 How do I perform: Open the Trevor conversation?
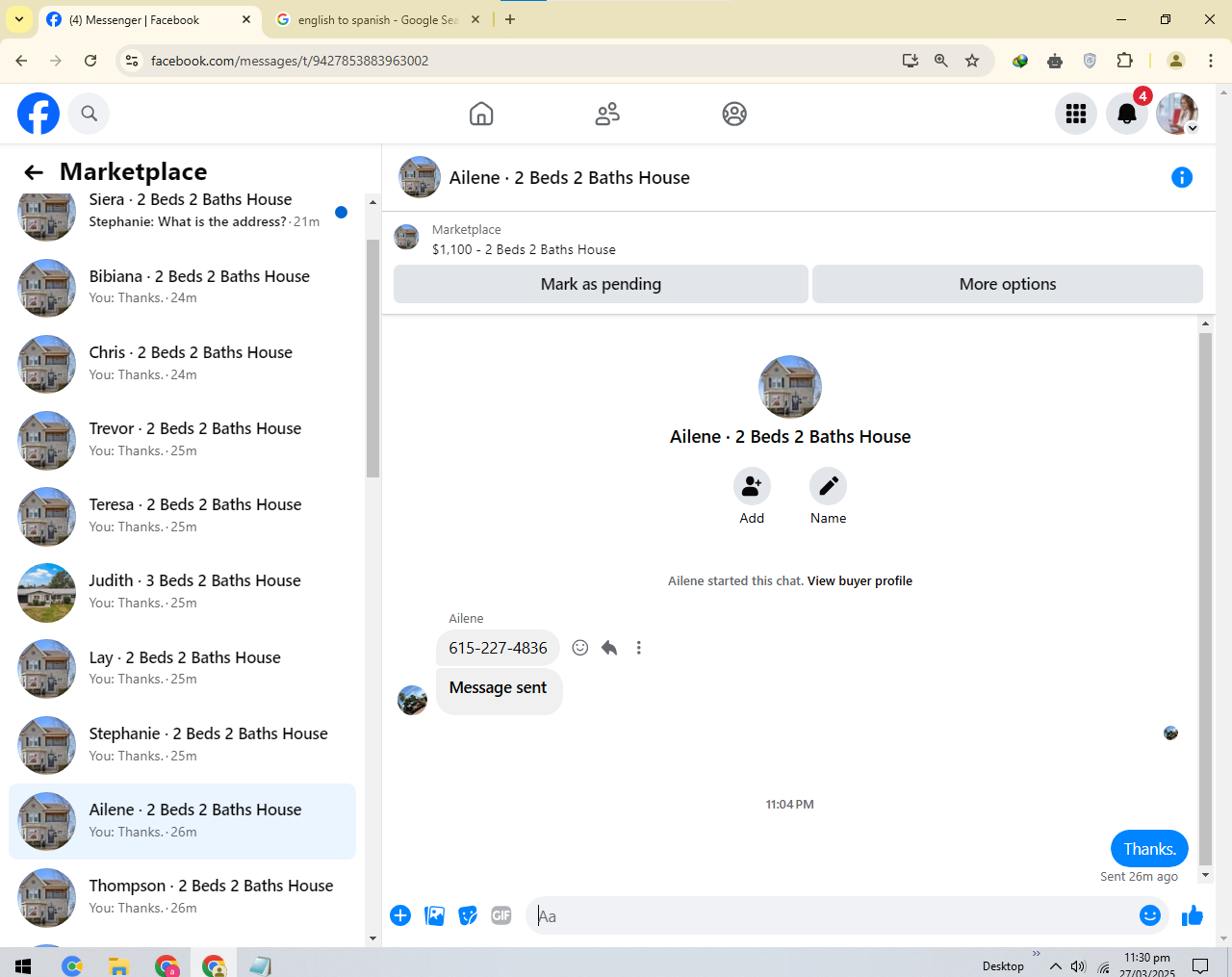(183, 439)
